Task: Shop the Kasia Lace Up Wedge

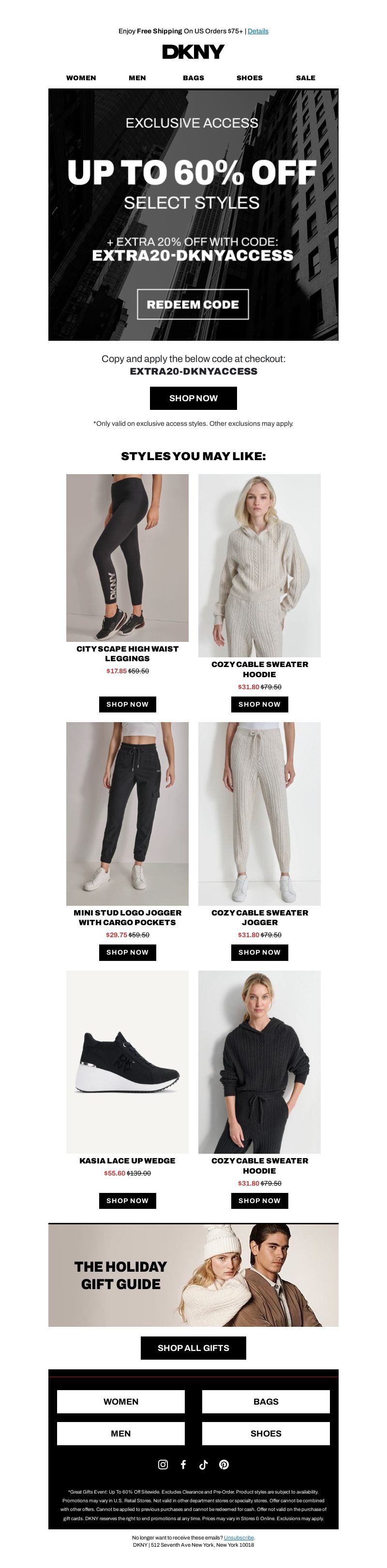Action: 127,1200
